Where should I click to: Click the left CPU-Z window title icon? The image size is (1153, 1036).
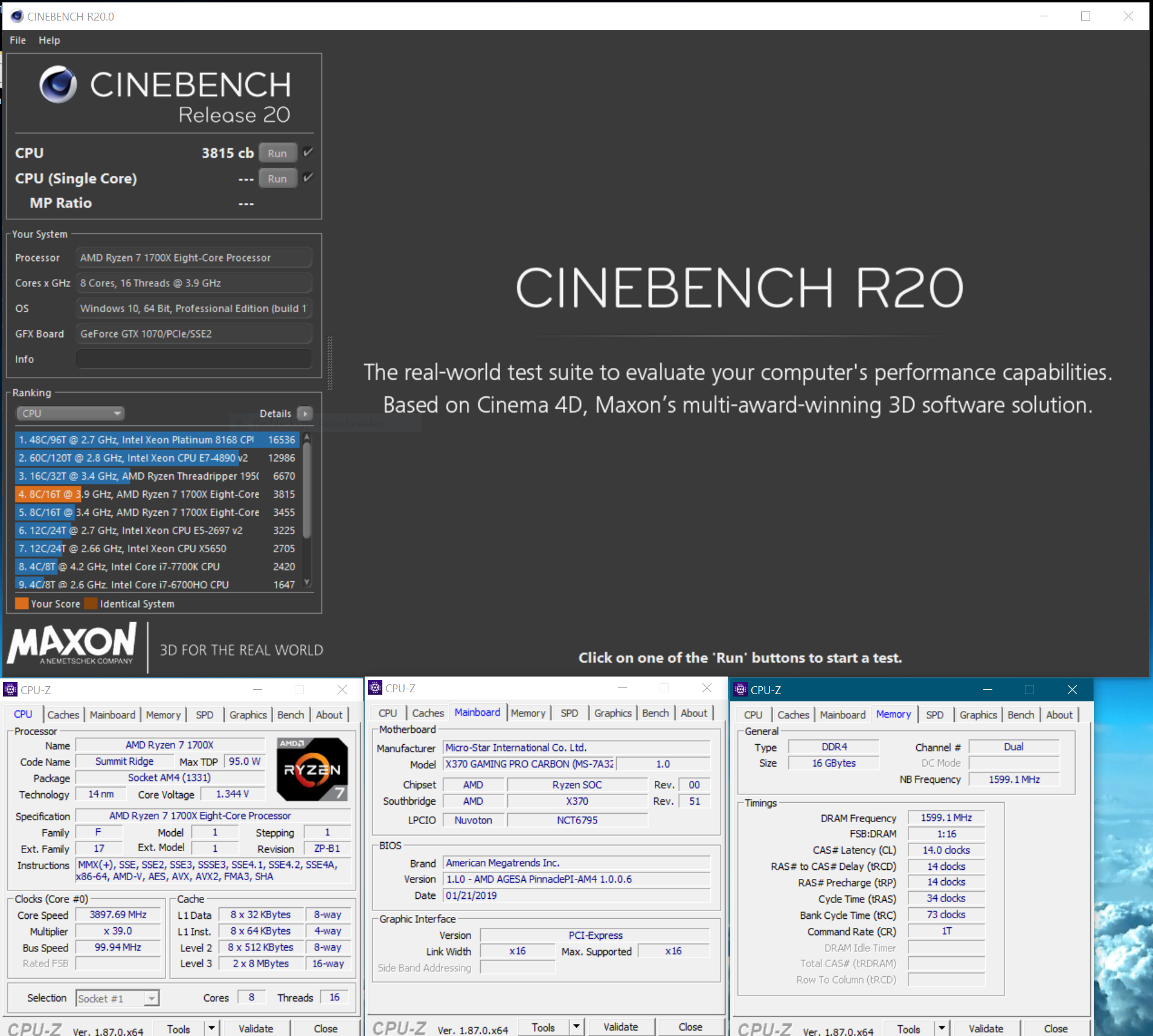(x=10, y=690)
